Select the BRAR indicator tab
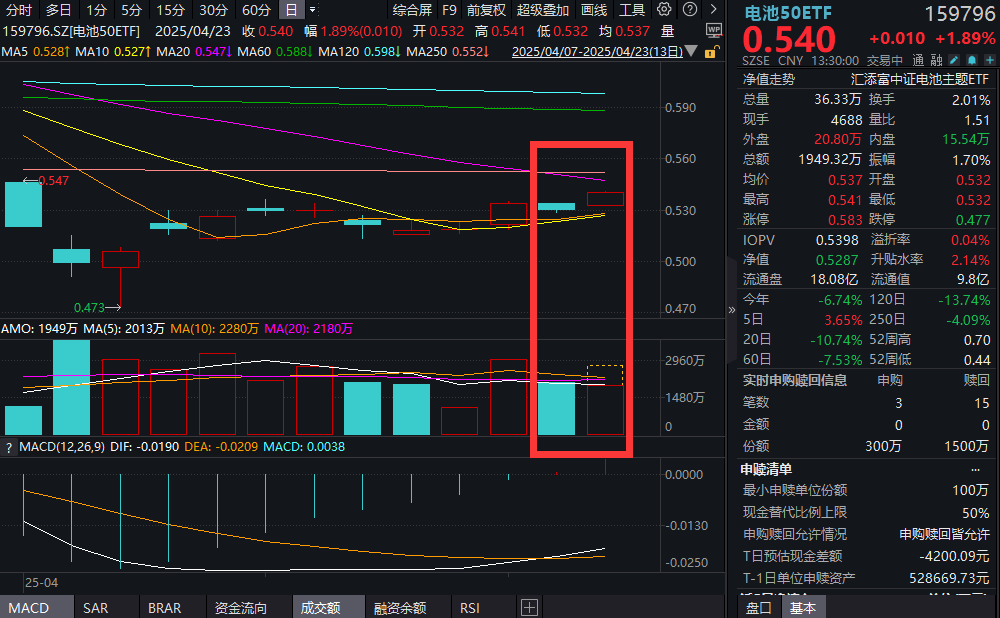The height and width of the screenshot is (618, 1000). (x=165, y=608)
